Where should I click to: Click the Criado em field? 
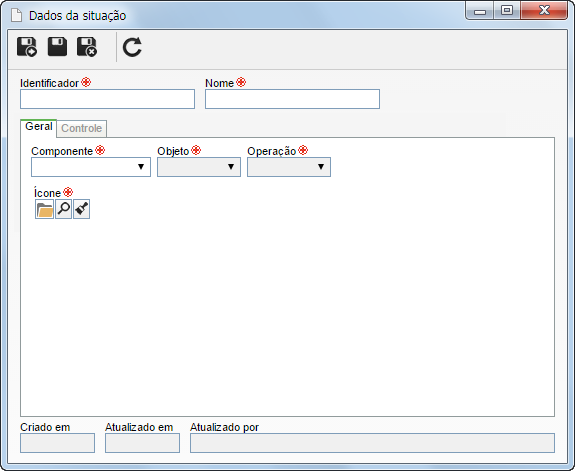[58, 443]
